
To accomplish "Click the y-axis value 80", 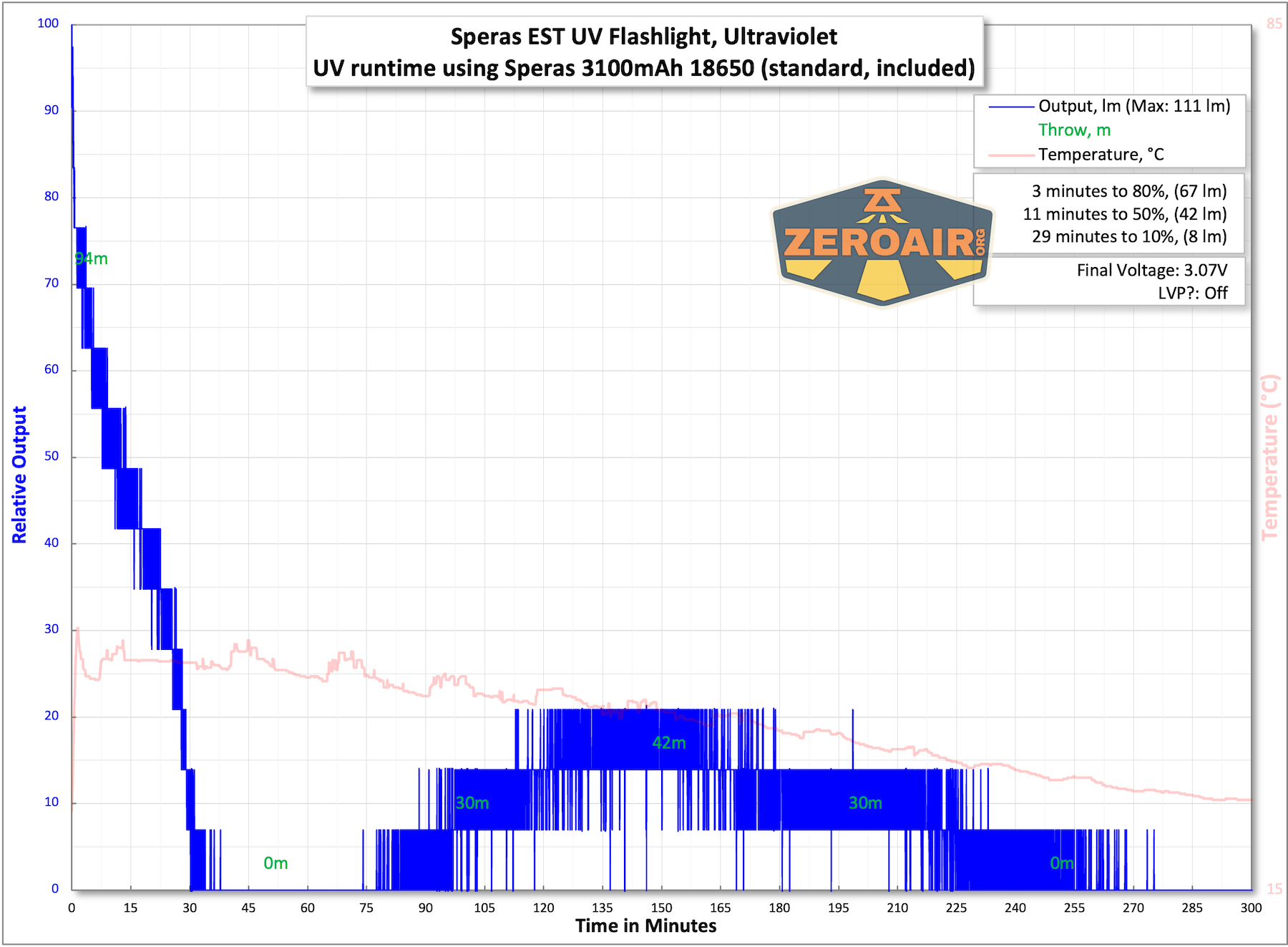I will (x=52, y=196).
